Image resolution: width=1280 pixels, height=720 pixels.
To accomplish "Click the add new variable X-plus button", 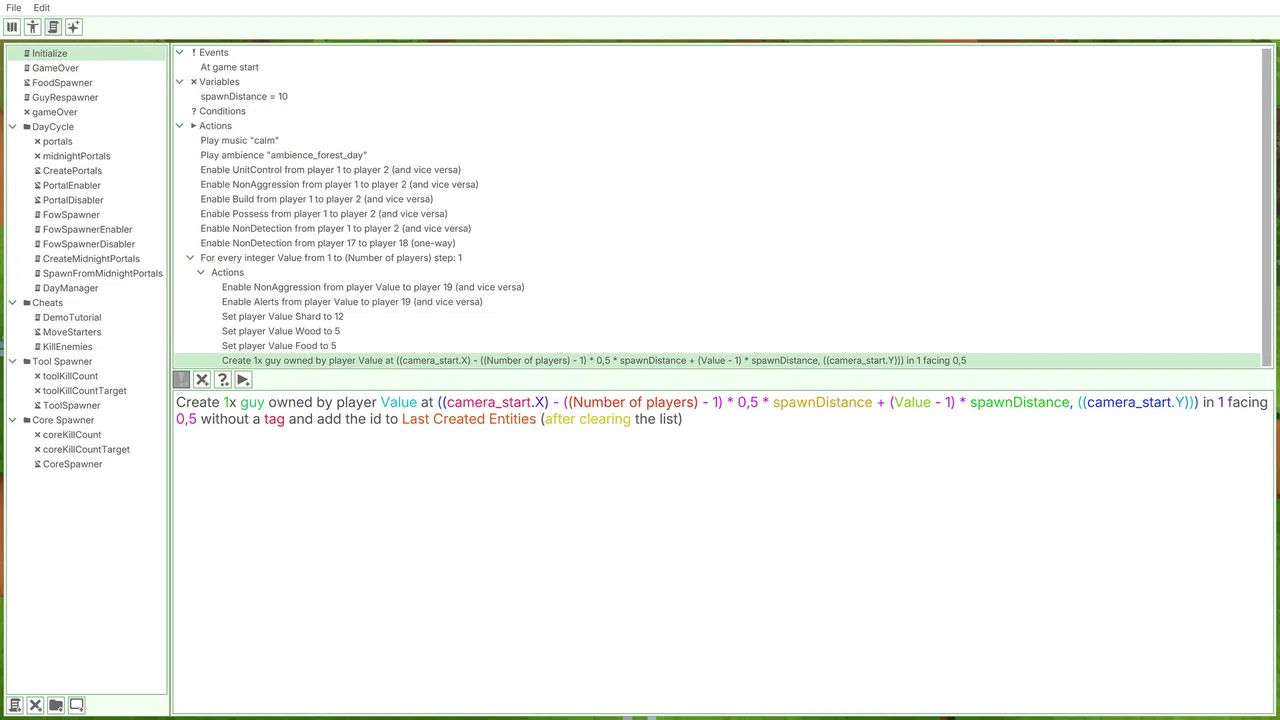I will [x=202, y=380].
